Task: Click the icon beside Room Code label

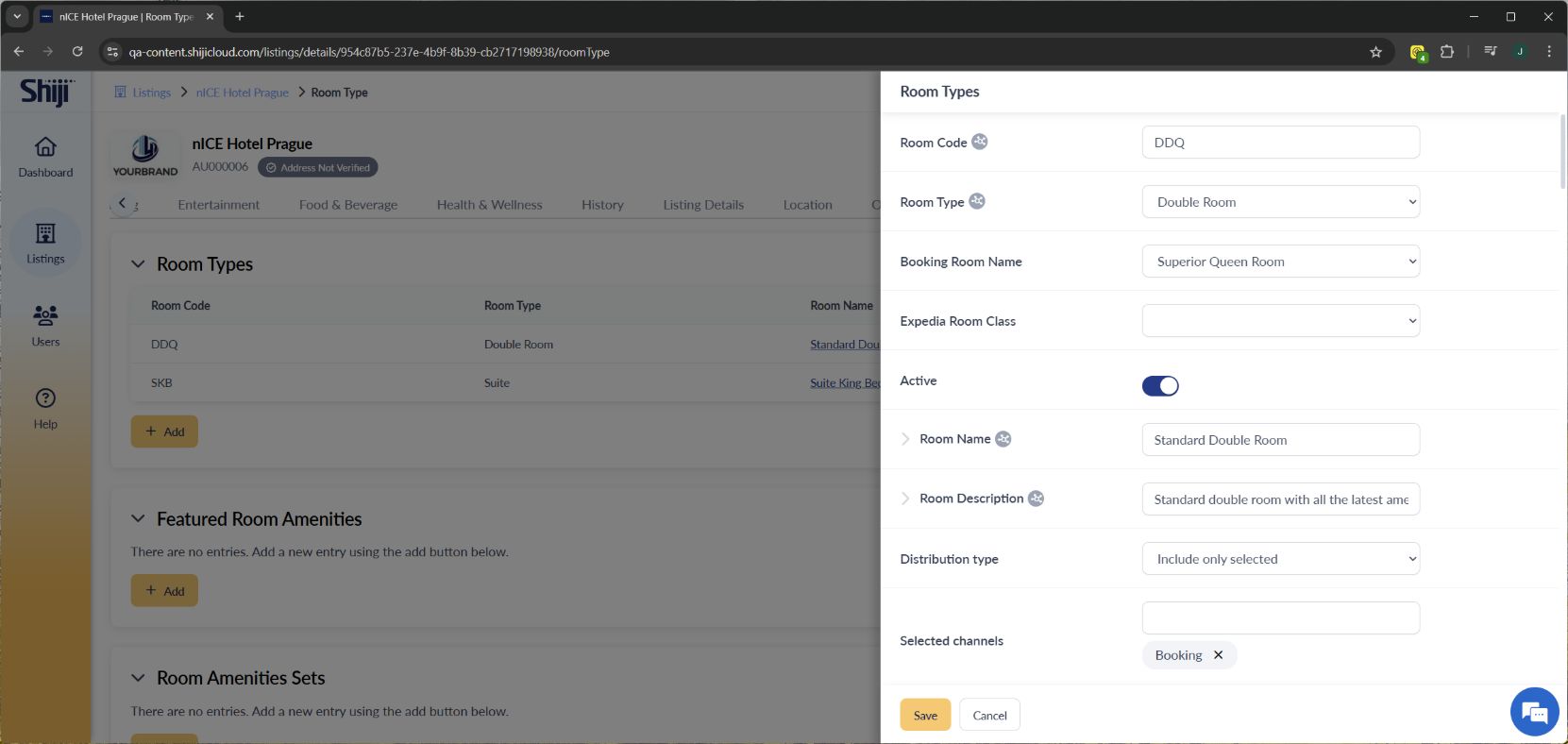Action: 980,142
